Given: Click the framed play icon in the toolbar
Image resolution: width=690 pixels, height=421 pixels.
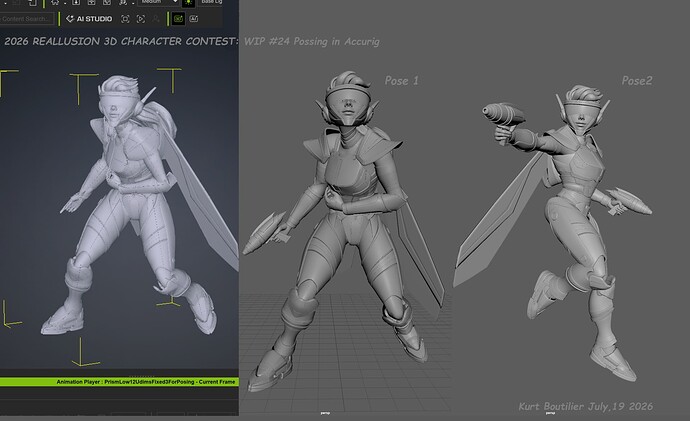Looking at the screenshot, I should click(x=141, y=19).
